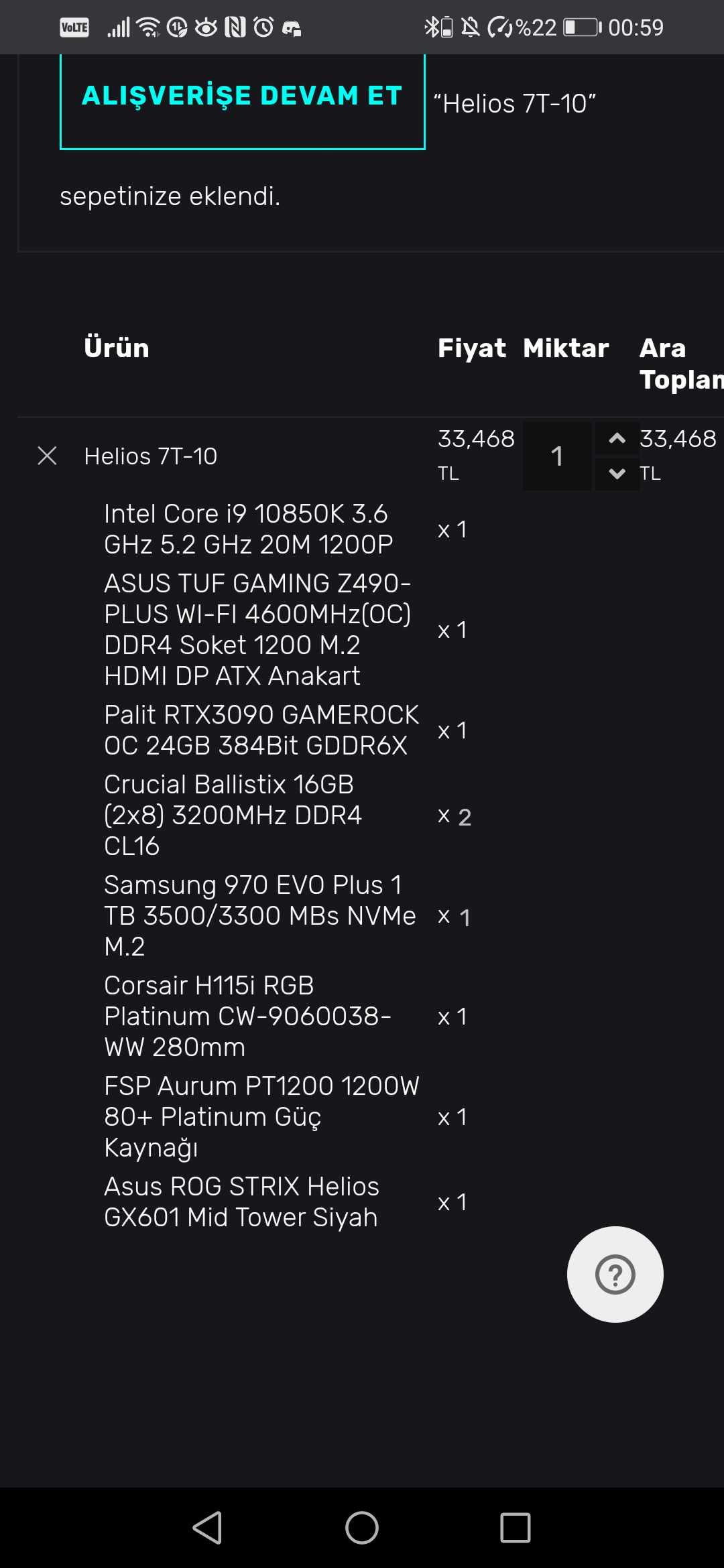Click the Fiyat column header

(x=471, y=348)
